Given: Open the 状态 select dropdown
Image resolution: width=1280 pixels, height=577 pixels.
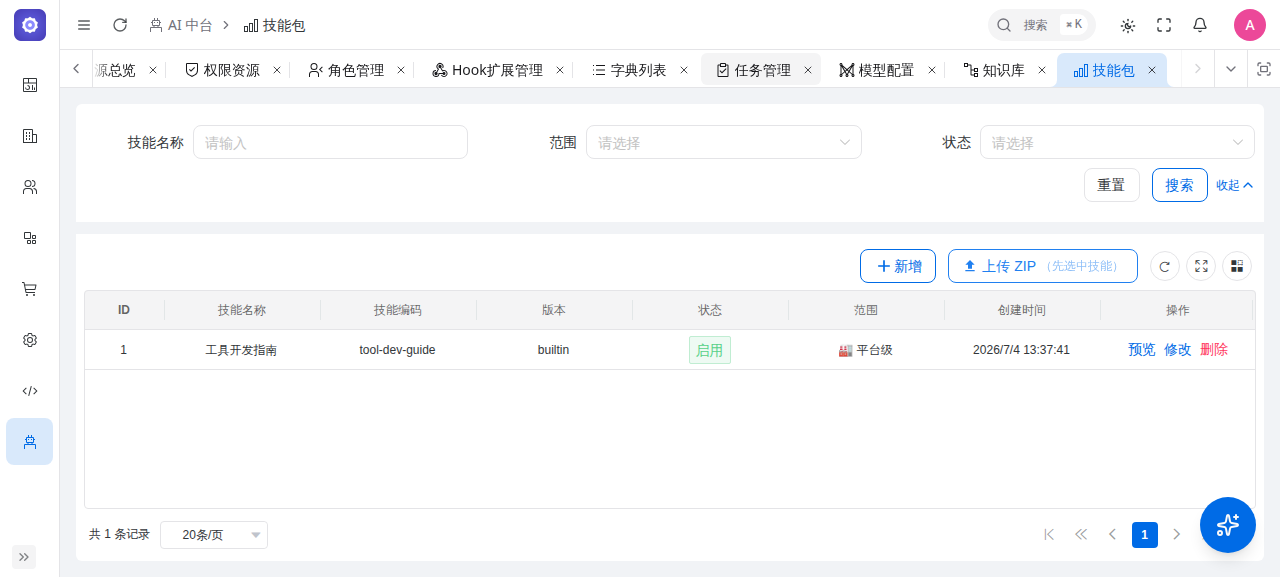Looking at the screenshot, I should [x=1117, y=142].
